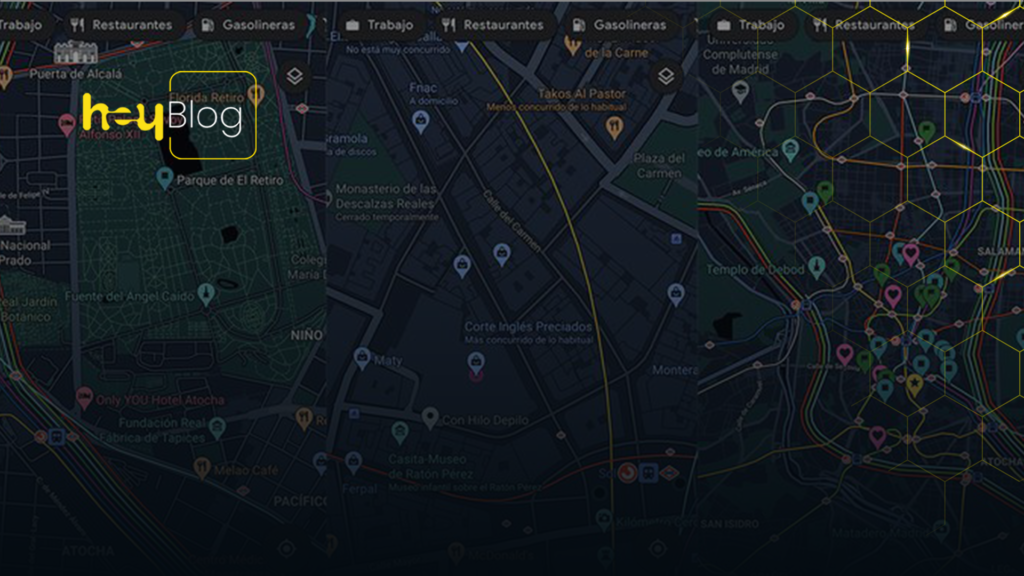This screenshot has height=576, width=1024.
Task: Open the heyBlog logo
Action: point(169,115)
